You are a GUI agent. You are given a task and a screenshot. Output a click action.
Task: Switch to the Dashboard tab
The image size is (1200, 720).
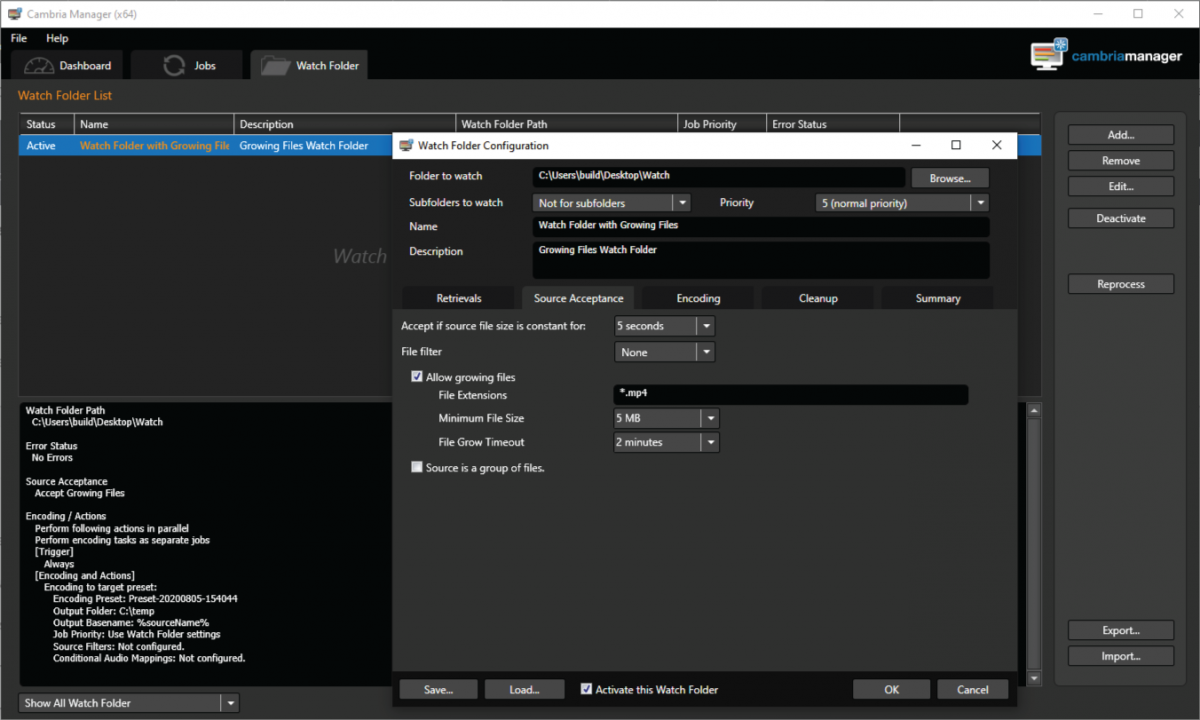67,66
